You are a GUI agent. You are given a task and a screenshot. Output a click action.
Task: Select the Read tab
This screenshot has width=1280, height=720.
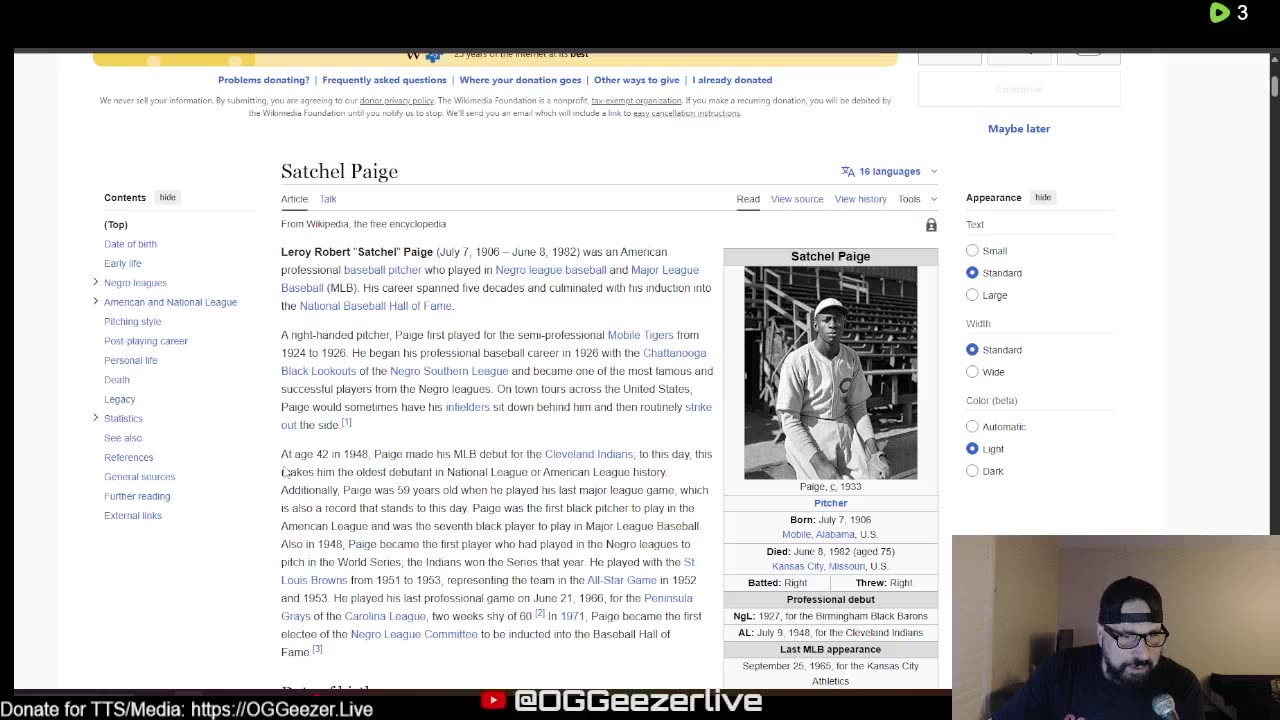pyautogui.click(x=748, y=199)
